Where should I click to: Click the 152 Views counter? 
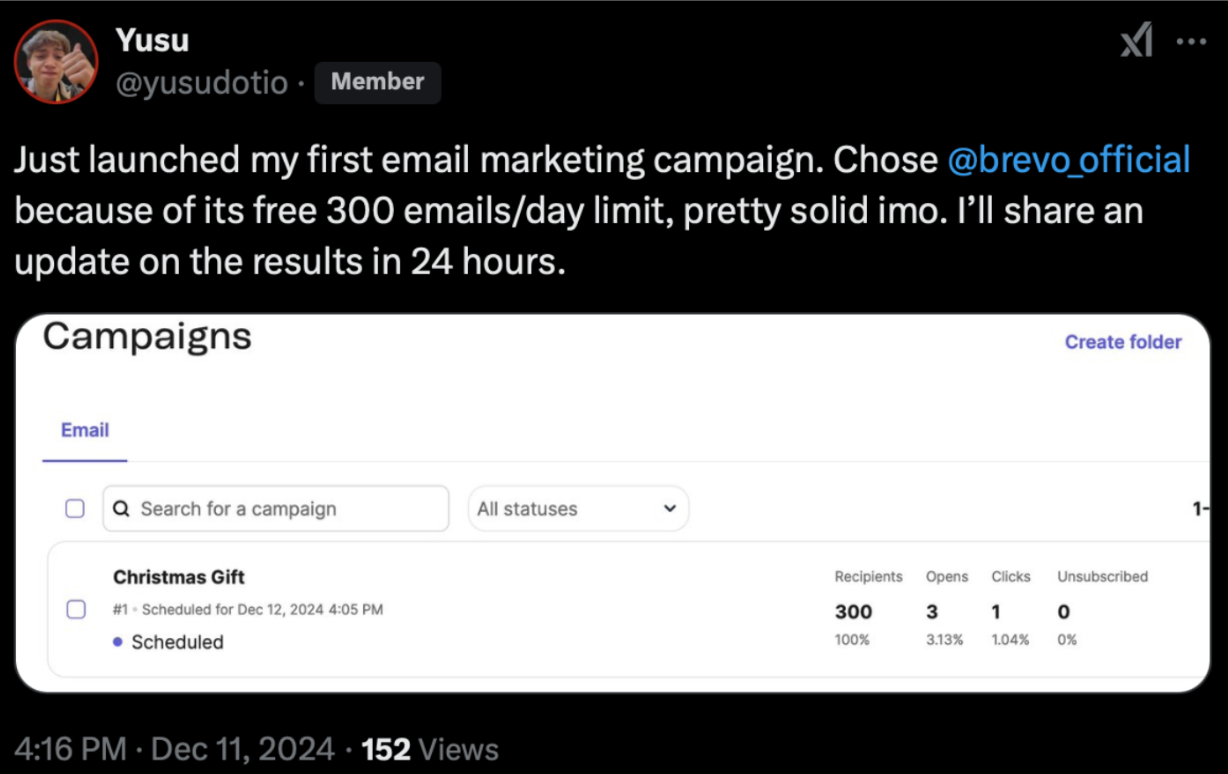click(x=430, y=748)
